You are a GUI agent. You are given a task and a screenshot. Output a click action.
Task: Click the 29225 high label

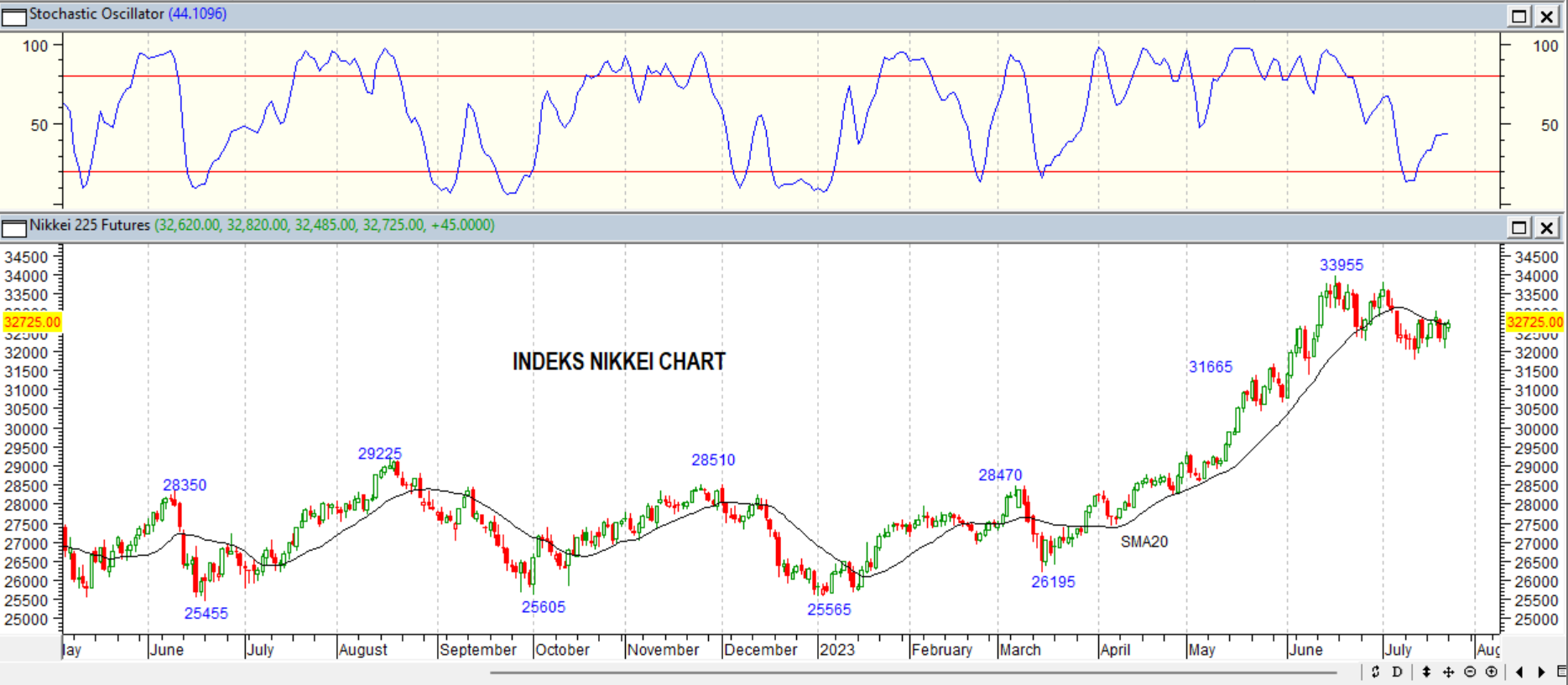pyautogui.click(x=380, y=454)
